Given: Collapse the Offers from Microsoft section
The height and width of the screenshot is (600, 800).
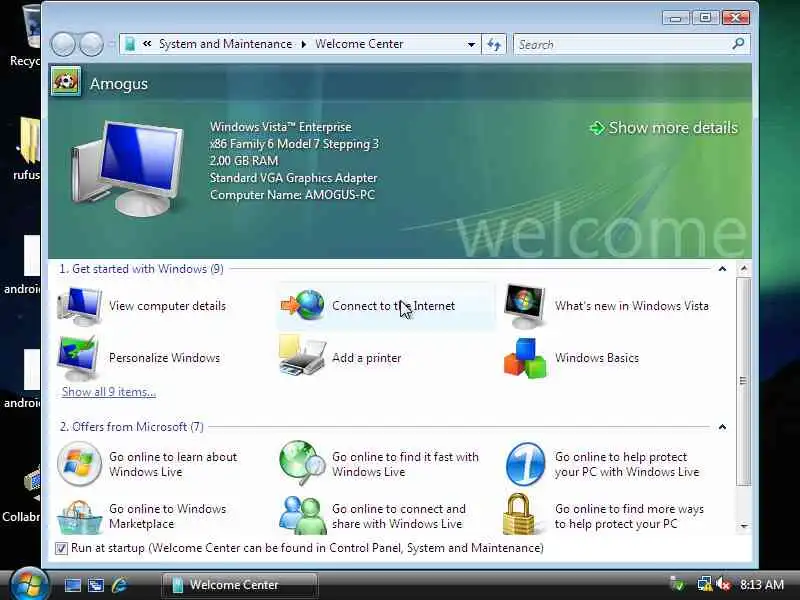Looking at the screenshot, I should click(x=722, y=427).
